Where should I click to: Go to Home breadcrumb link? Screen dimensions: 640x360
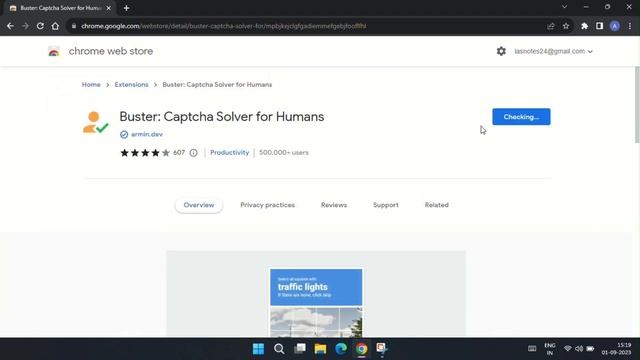point(91,84)
